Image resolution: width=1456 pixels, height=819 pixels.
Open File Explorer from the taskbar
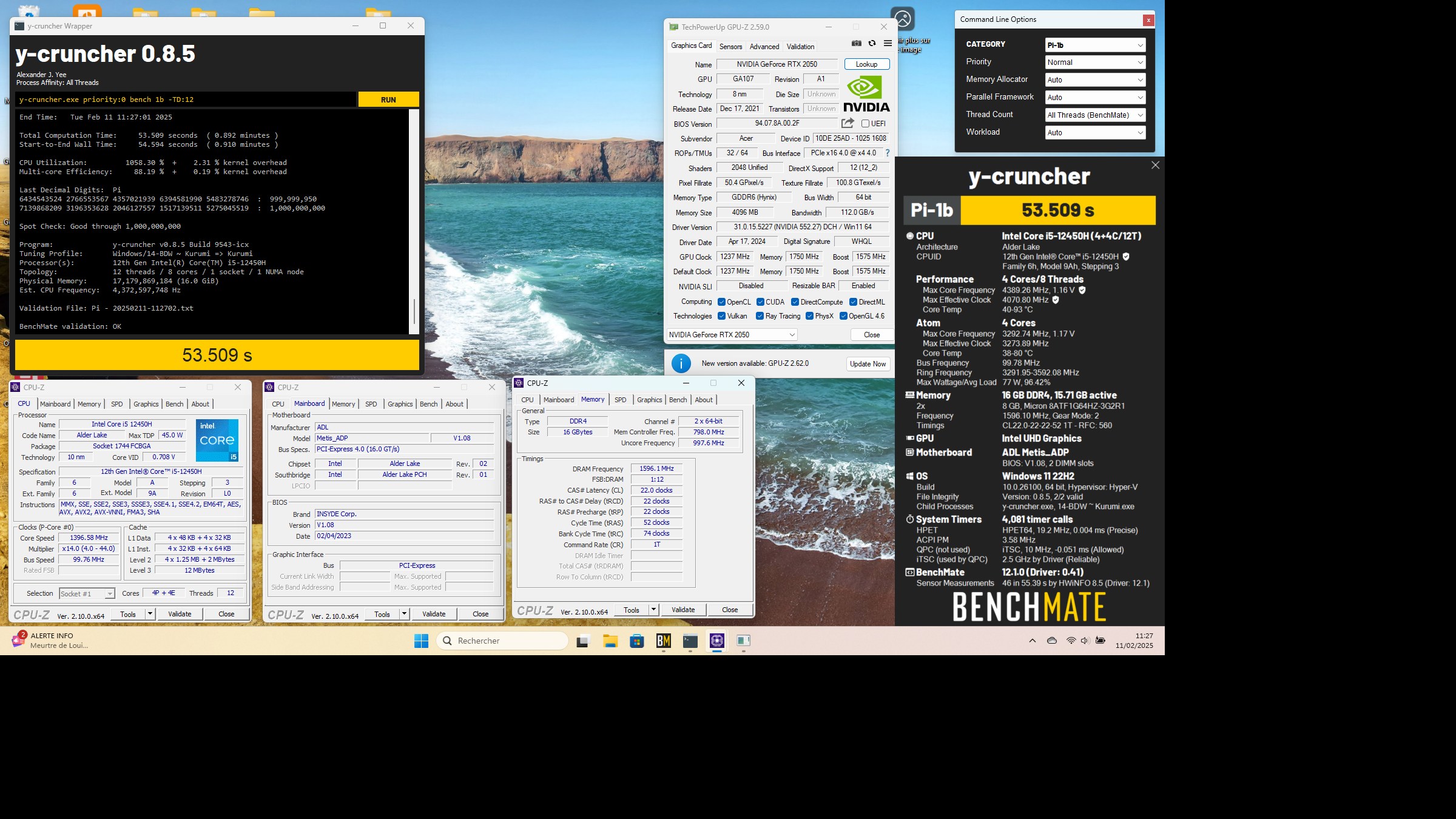610,641
